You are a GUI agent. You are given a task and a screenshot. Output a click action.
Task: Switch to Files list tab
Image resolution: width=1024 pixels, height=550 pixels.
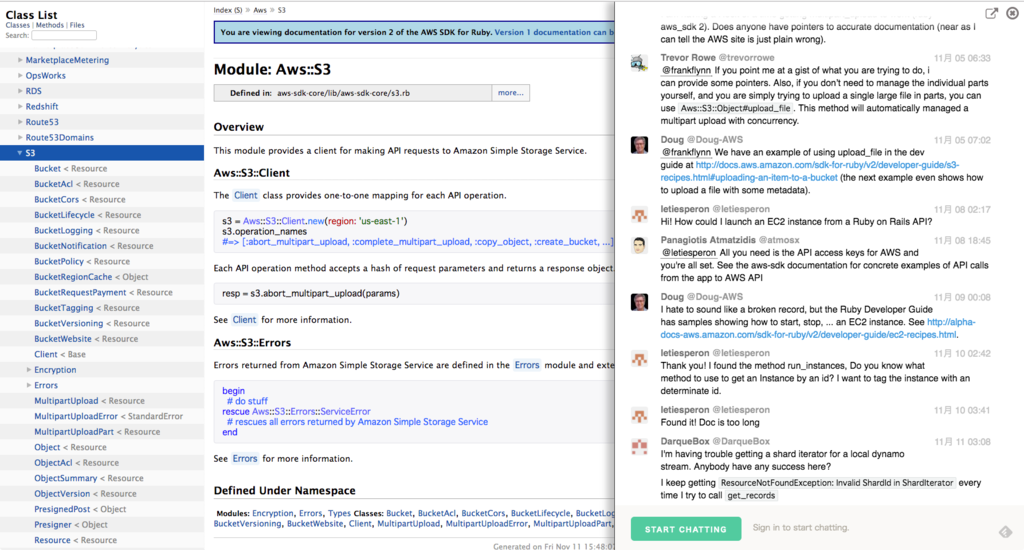77,25
